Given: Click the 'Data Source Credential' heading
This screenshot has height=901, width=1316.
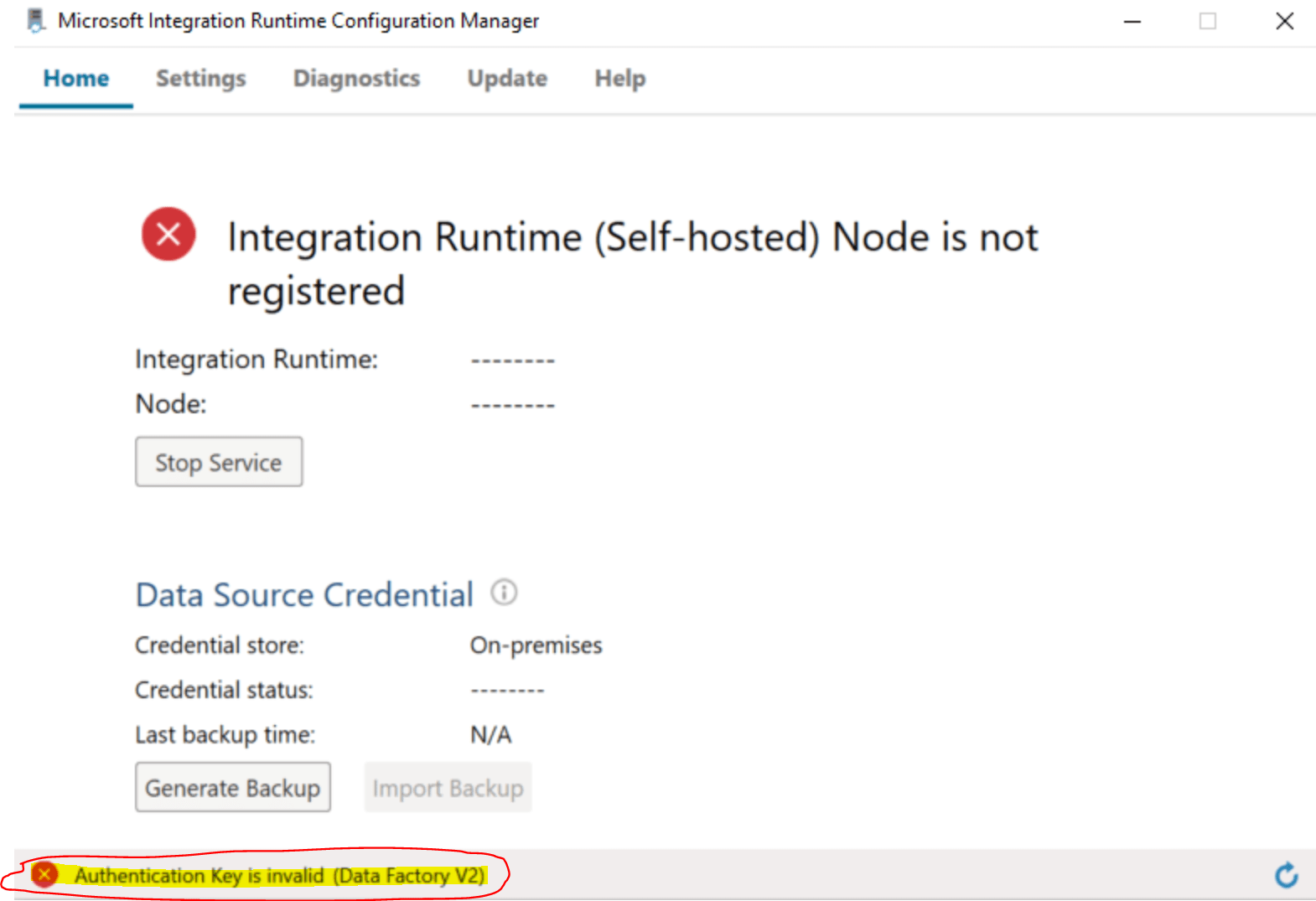Looking at the screenshot, I should [x=304, y=595].
